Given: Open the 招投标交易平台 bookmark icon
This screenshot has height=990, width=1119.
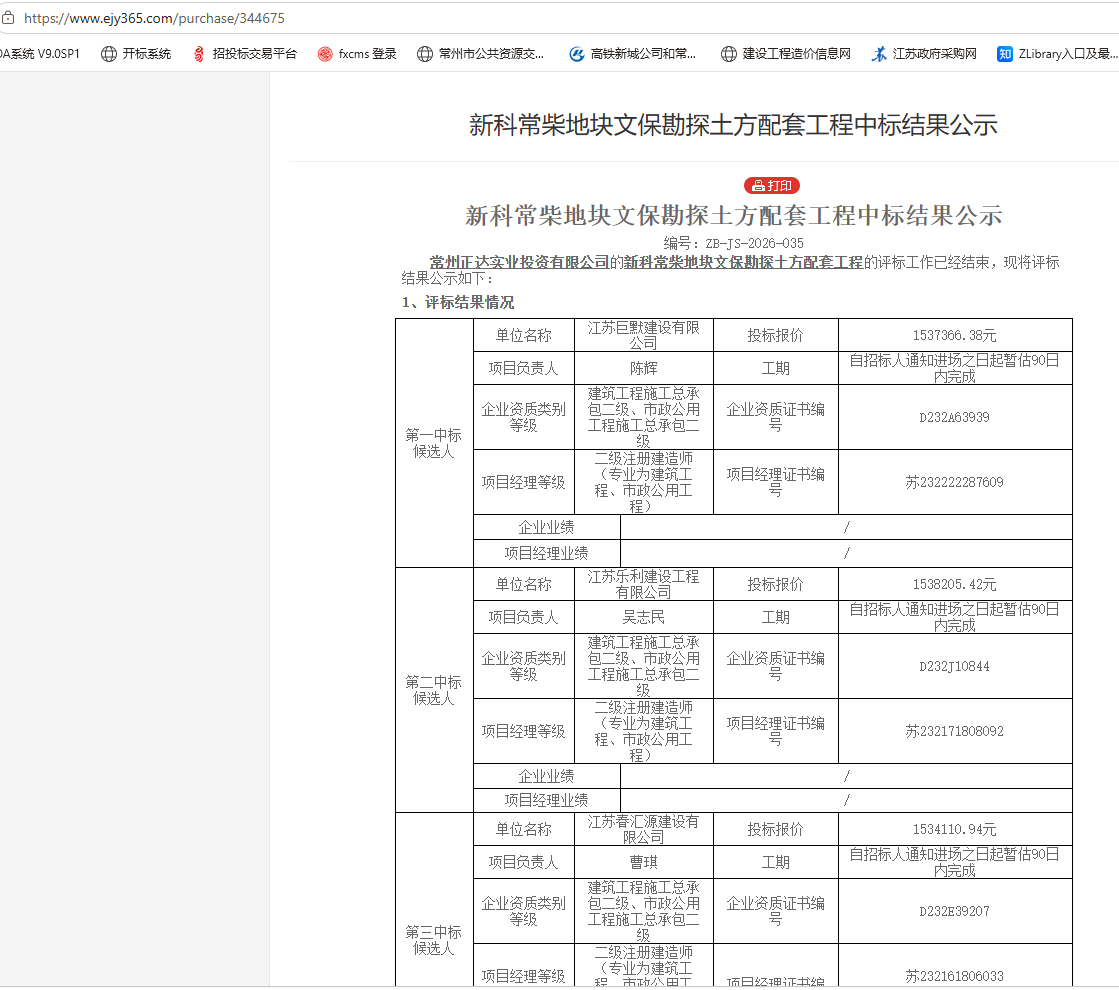Looking at the screenshot, I should [x=199, y=54].
